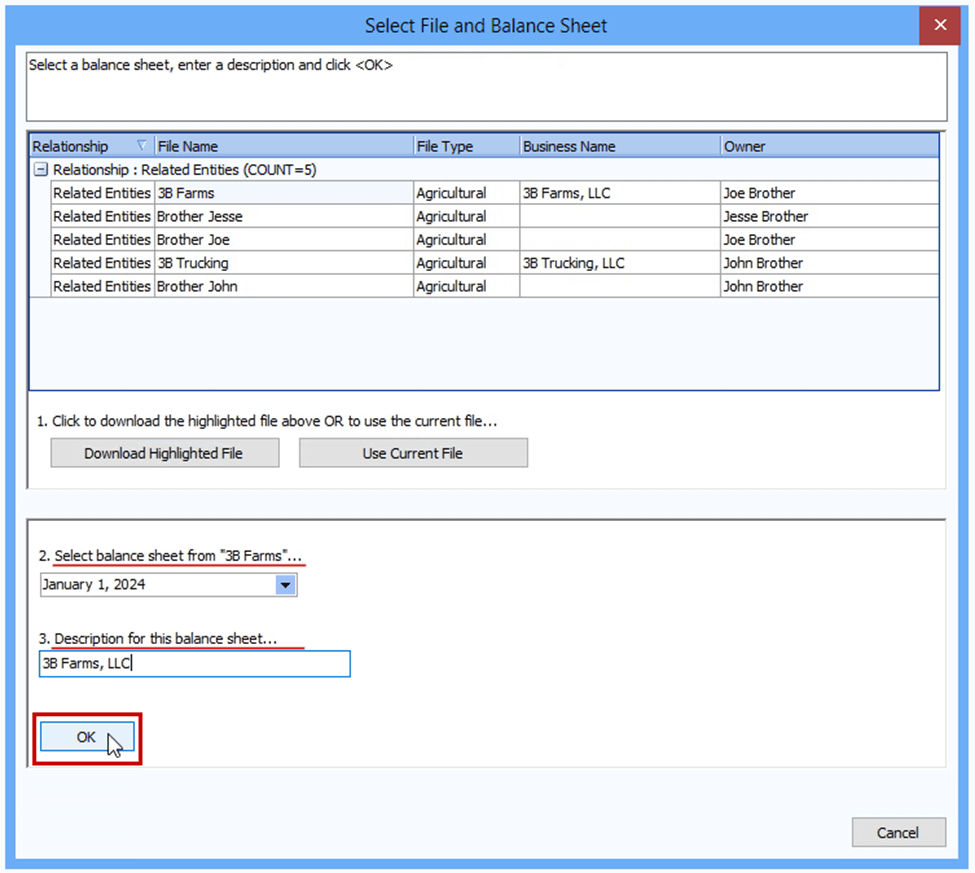Sort by File Type column header
This screenshot has height=873, width=975.
[x=466, y=146]
